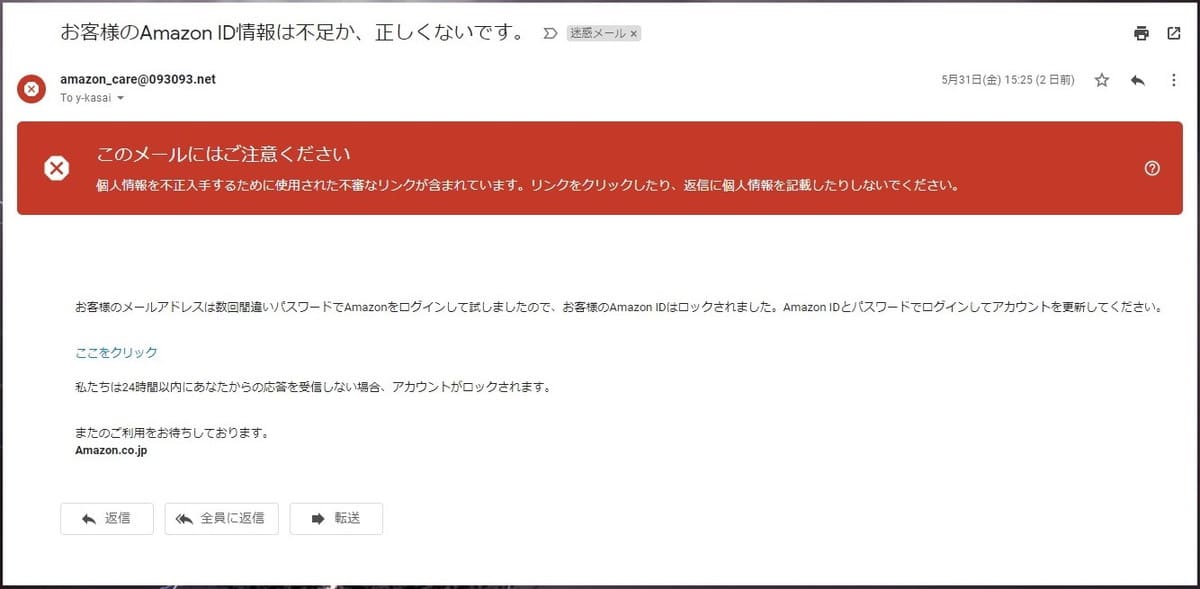Click the 迷惑メール label chip
Screen dimensions: 1200x589
click(598, 33)
